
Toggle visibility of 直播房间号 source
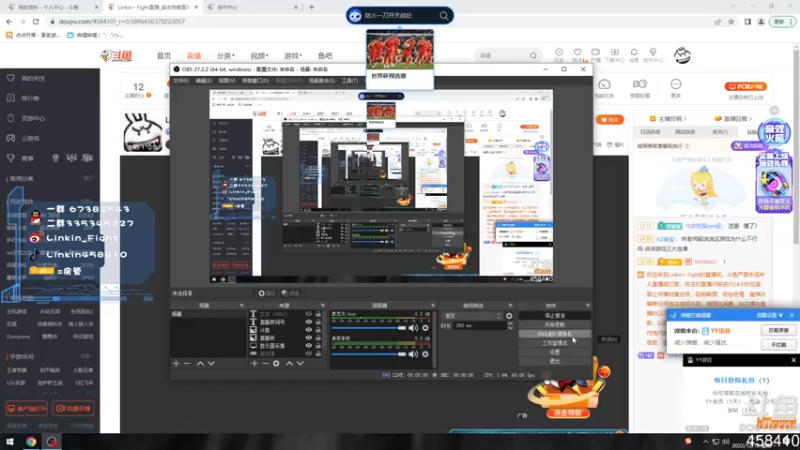click(x=308, y=322)
